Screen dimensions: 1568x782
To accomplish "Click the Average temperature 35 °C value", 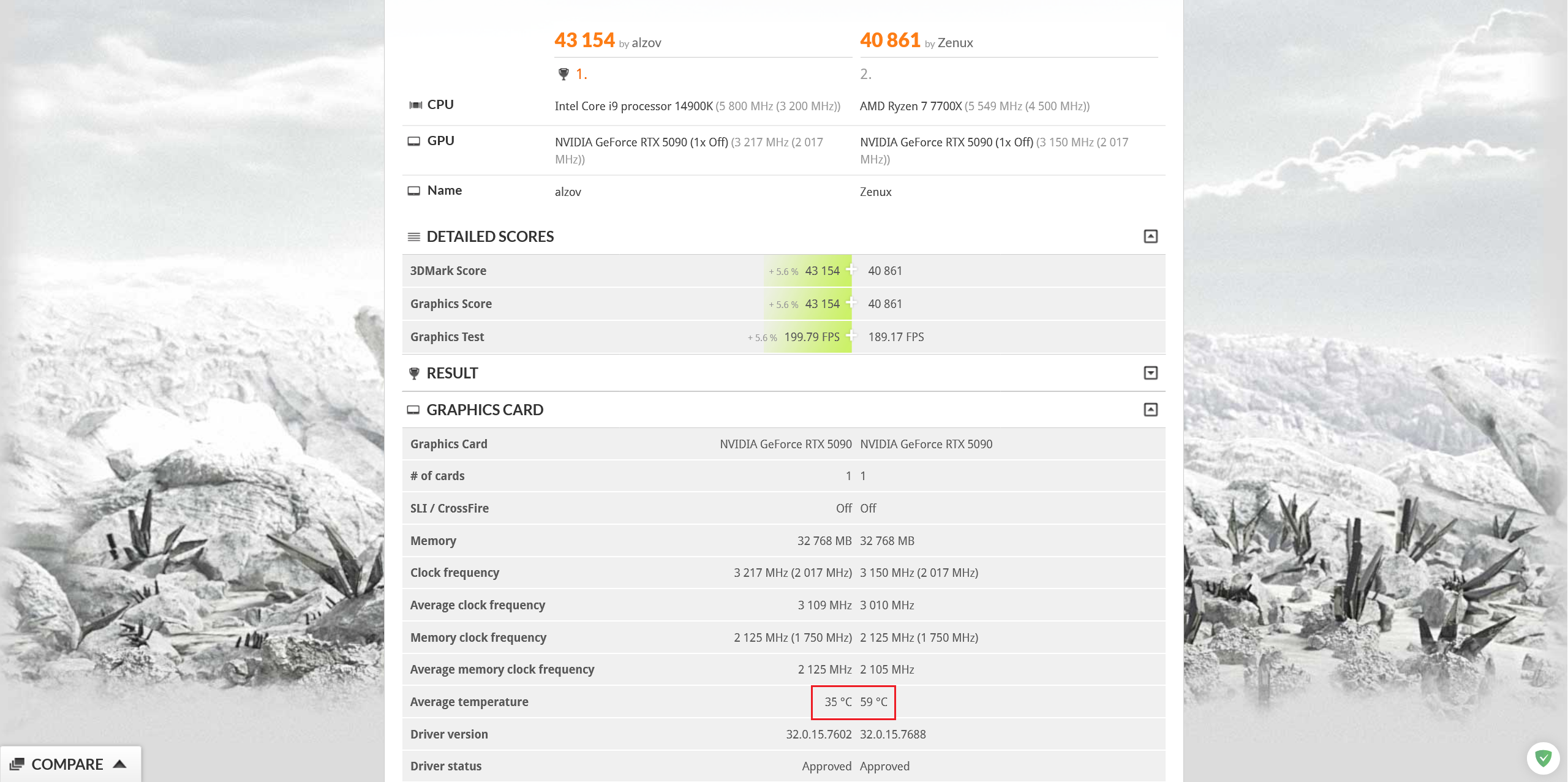I will 837,702.
